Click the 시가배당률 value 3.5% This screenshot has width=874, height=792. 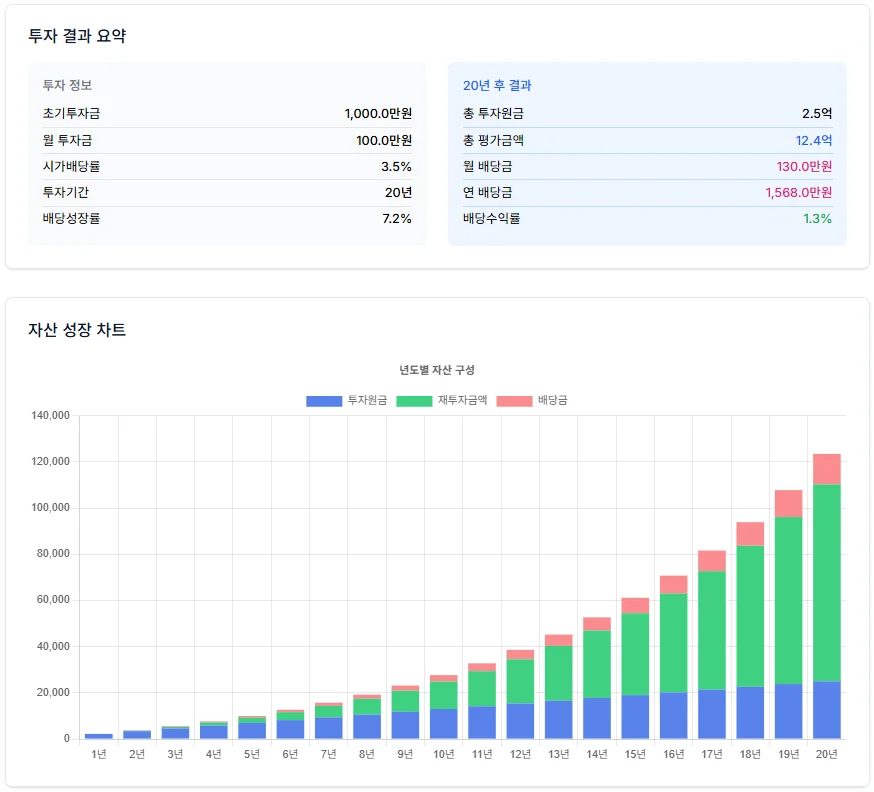pos(397,167)
